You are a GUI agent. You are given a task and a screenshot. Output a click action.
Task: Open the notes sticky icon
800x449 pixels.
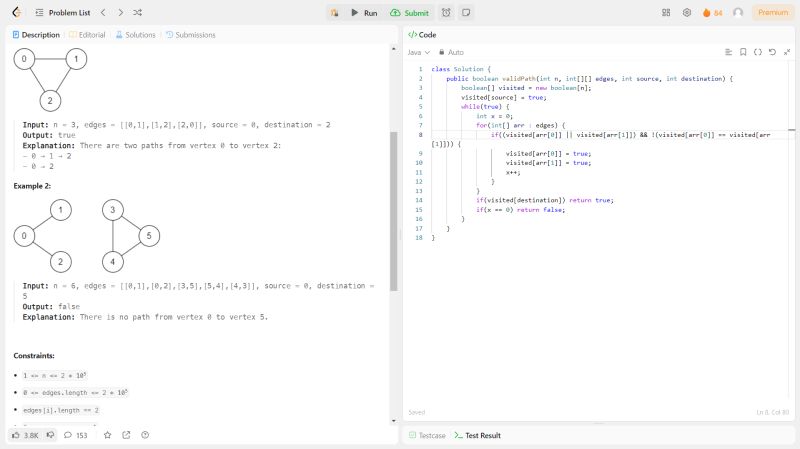[466, 12]
